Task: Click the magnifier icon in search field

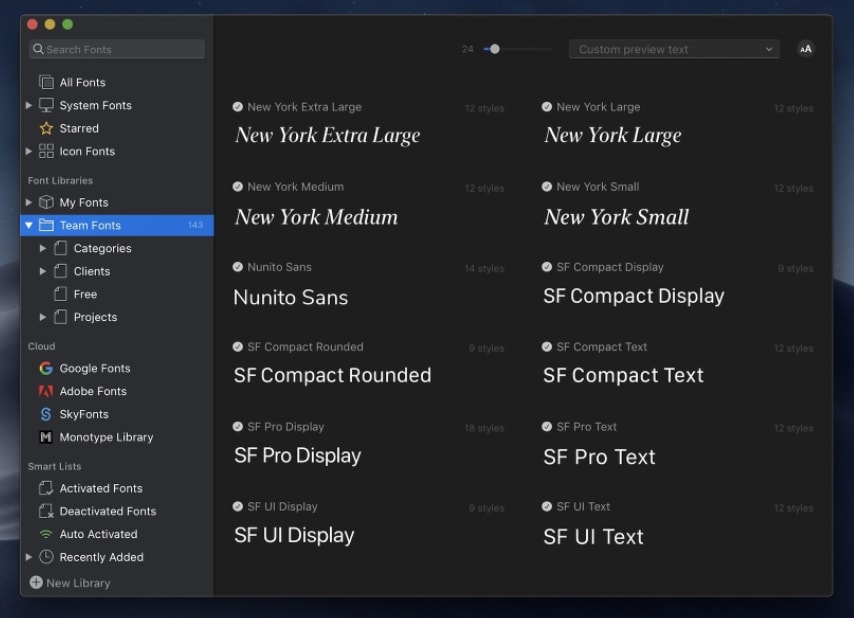Action: click(38, 49)
